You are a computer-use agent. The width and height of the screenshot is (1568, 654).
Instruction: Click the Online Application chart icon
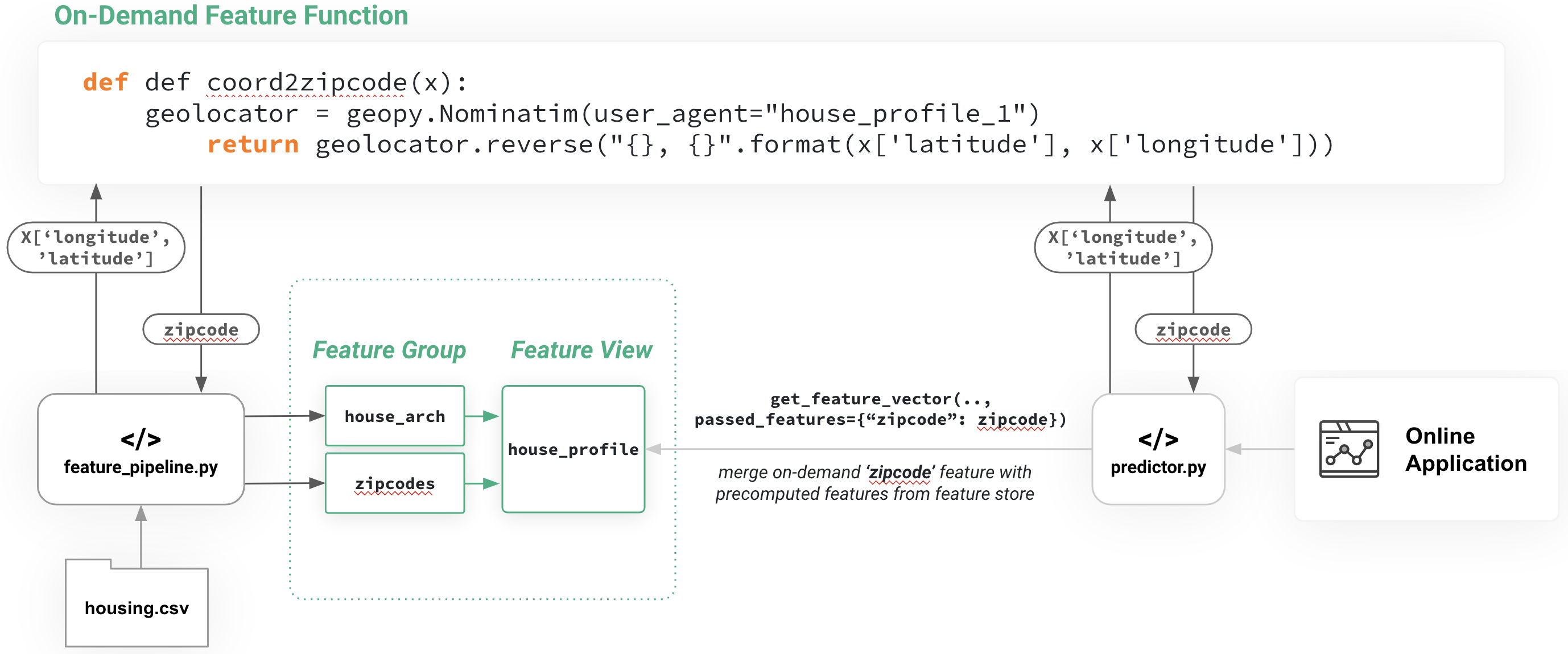tap(1348, 449)
